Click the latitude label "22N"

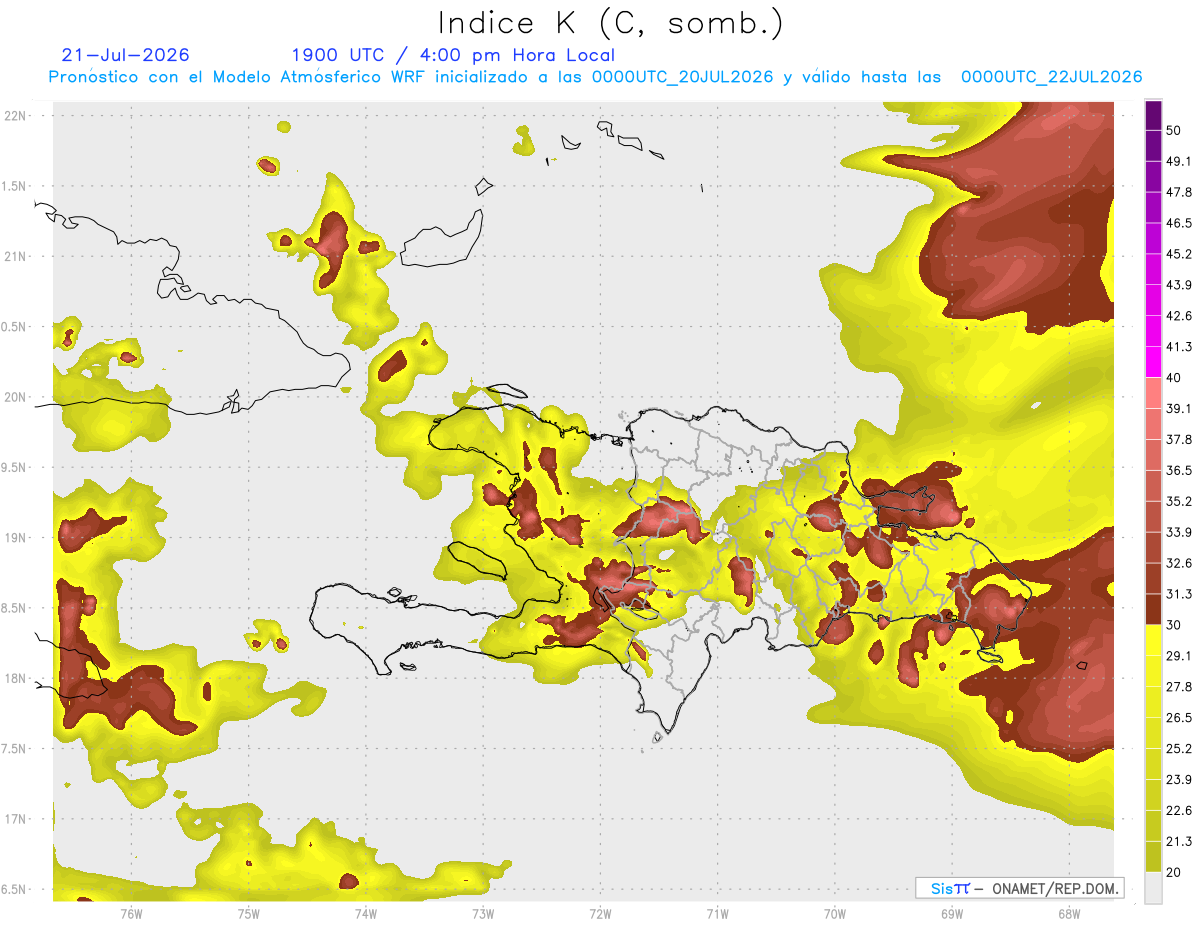[15, 116]
